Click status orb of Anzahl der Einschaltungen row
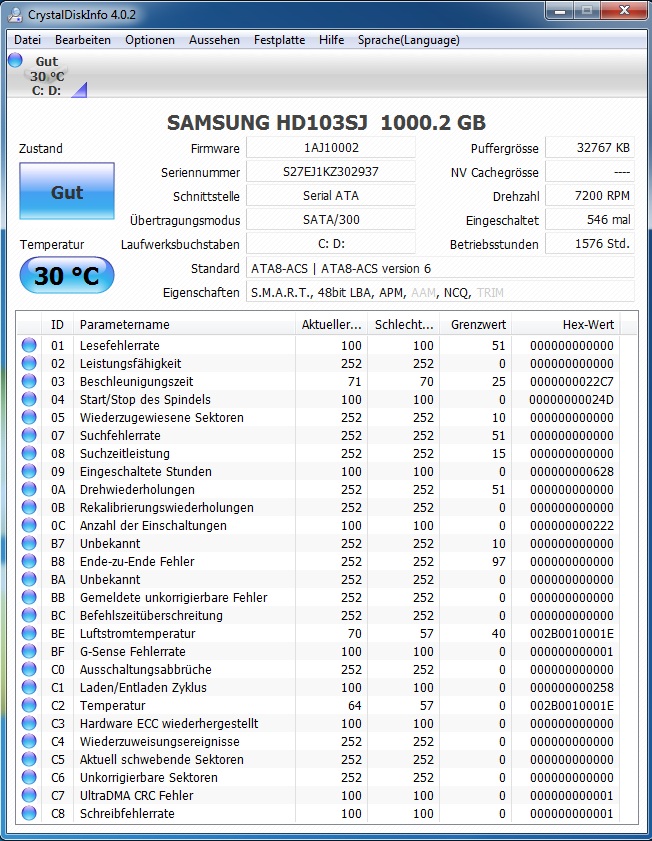Image resolution: width=652 pixels, height=841 pixels. tap(29, 525)
